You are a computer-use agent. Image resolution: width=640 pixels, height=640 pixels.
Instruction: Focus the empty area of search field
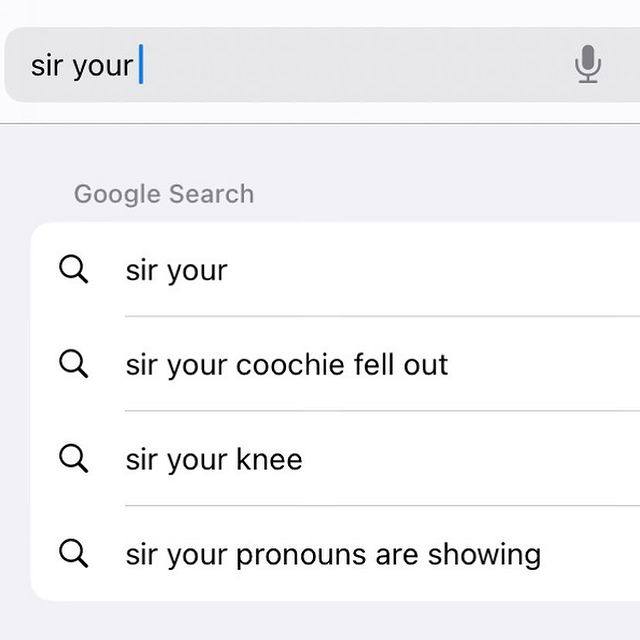[355, 64]
